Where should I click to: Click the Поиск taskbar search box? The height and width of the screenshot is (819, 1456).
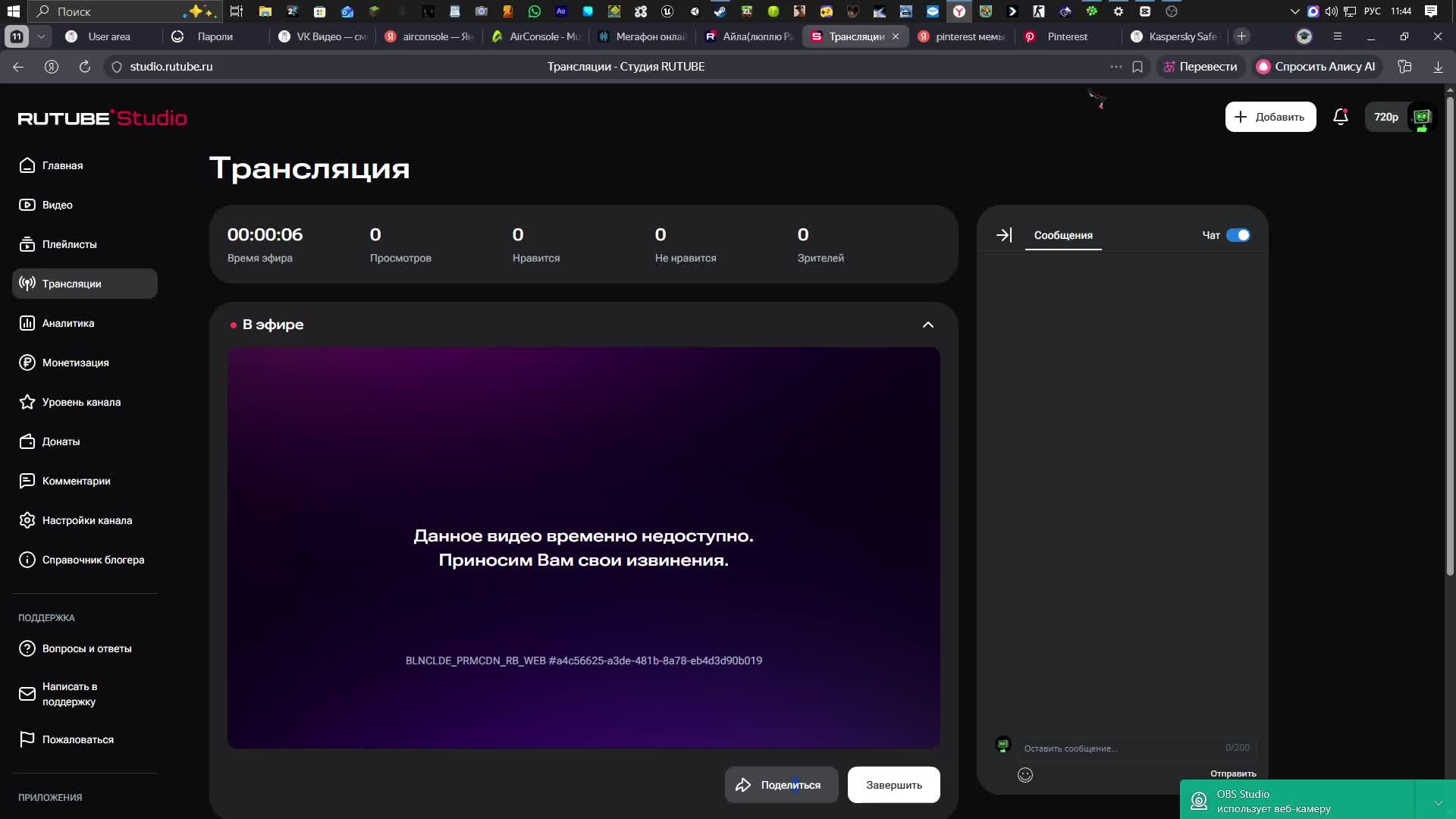point(125,11)
